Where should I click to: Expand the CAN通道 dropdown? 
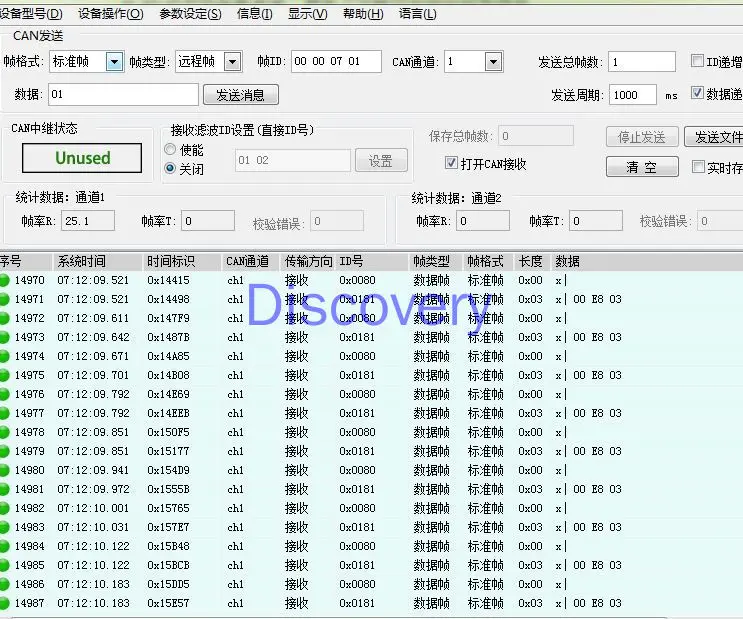[493, 62]
